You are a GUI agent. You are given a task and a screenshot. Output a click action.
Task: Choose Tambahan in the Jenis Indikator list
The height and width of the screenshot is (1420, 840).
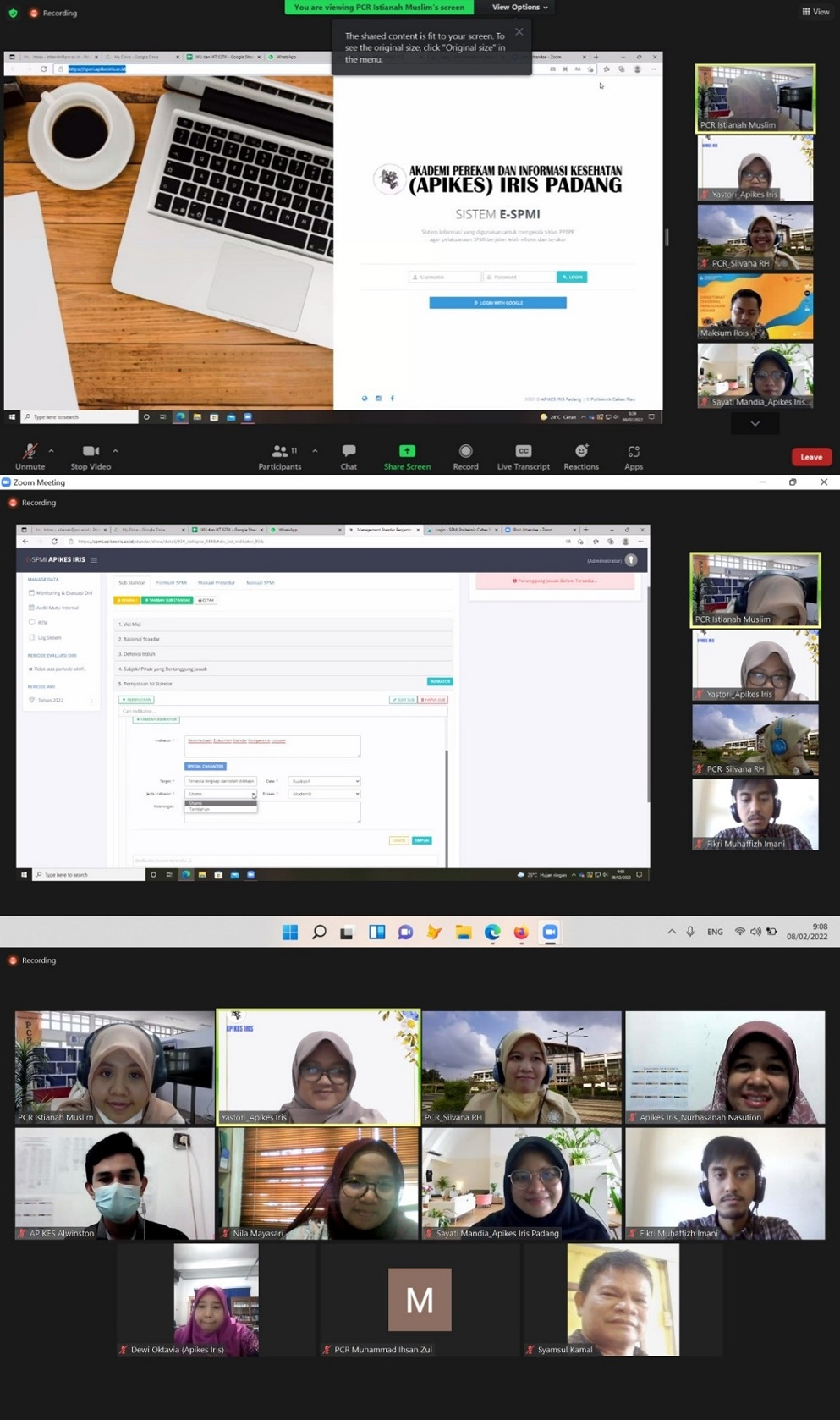(x=221, y=810)
